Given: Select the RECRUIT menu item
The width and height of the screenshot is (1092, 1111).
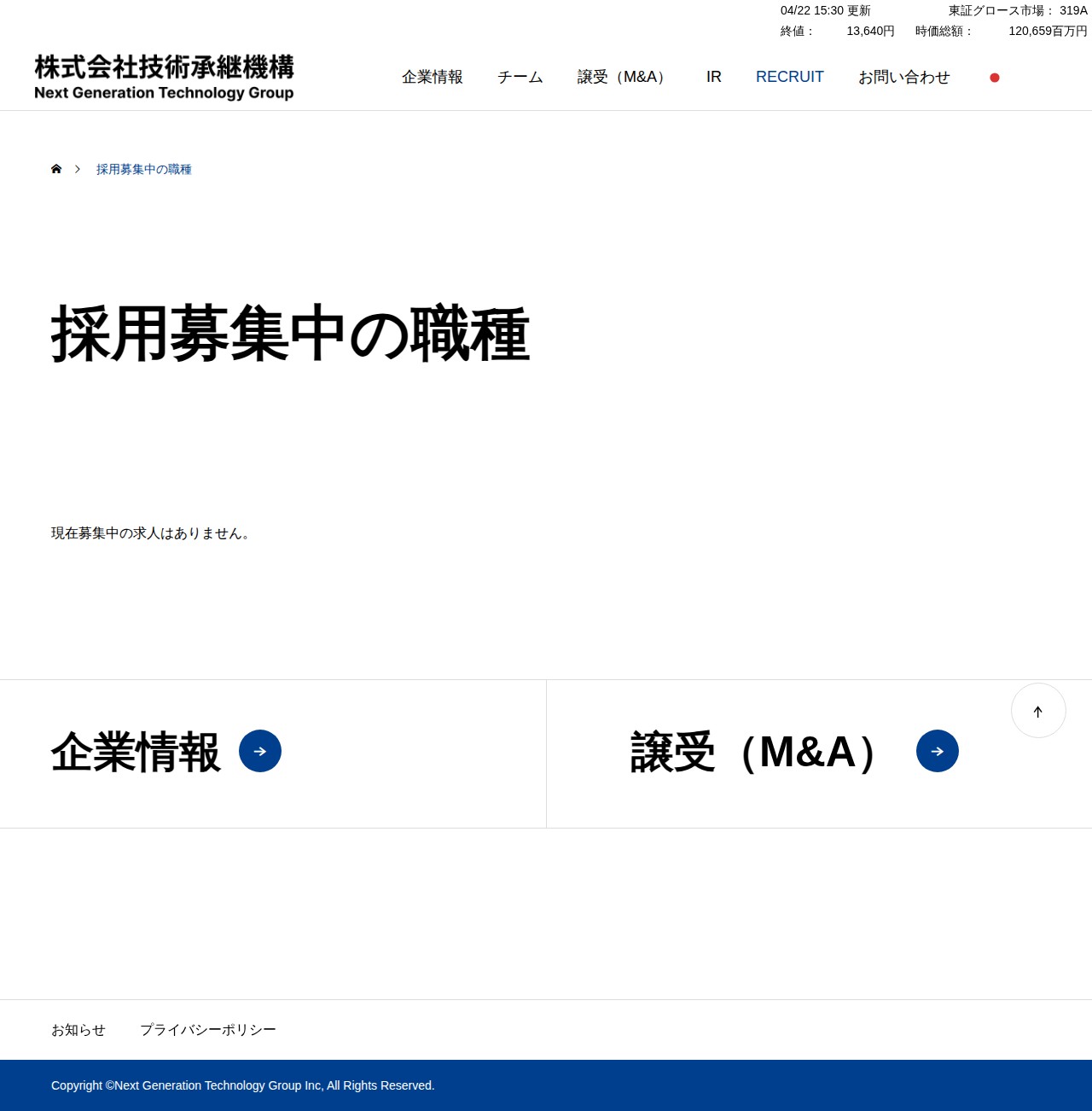Looking at the screenshot, I should pos(790,77).
